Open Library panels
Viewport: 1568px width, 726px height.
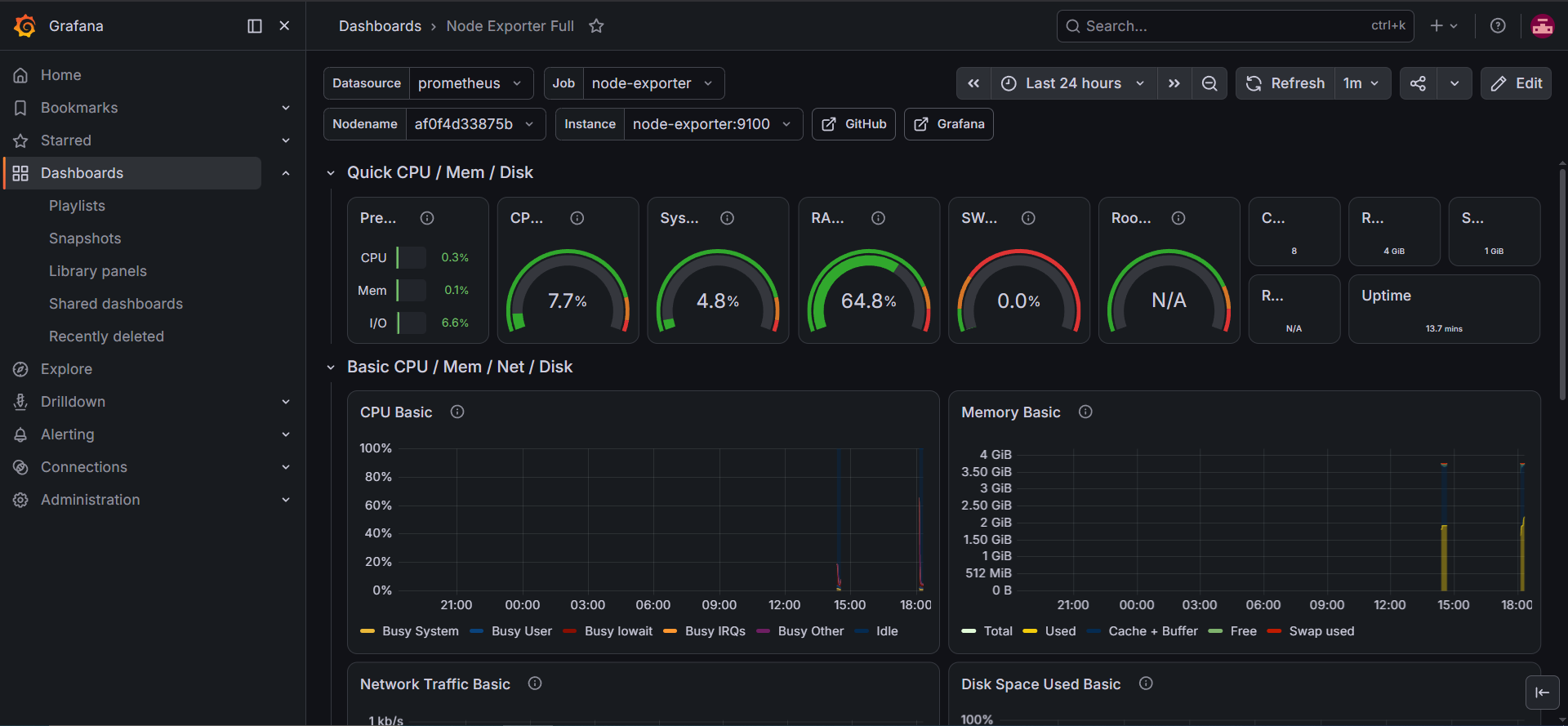pyautogui.click(x=98, y=271)
